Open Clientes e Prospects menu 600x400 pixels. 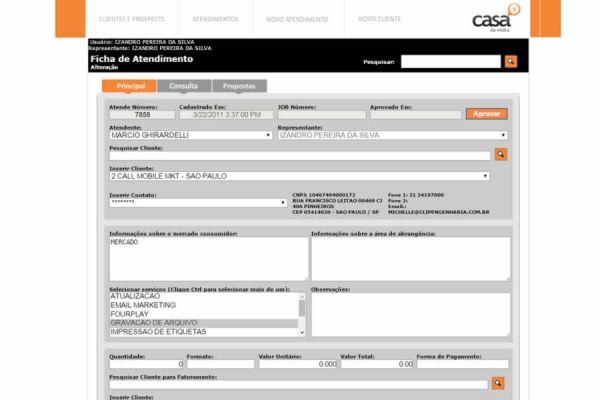(x=132, y=19)
